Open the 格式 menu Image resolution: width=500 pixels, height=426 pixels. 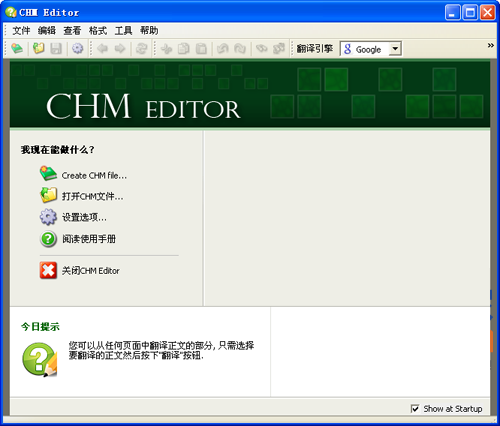(98, 31)
